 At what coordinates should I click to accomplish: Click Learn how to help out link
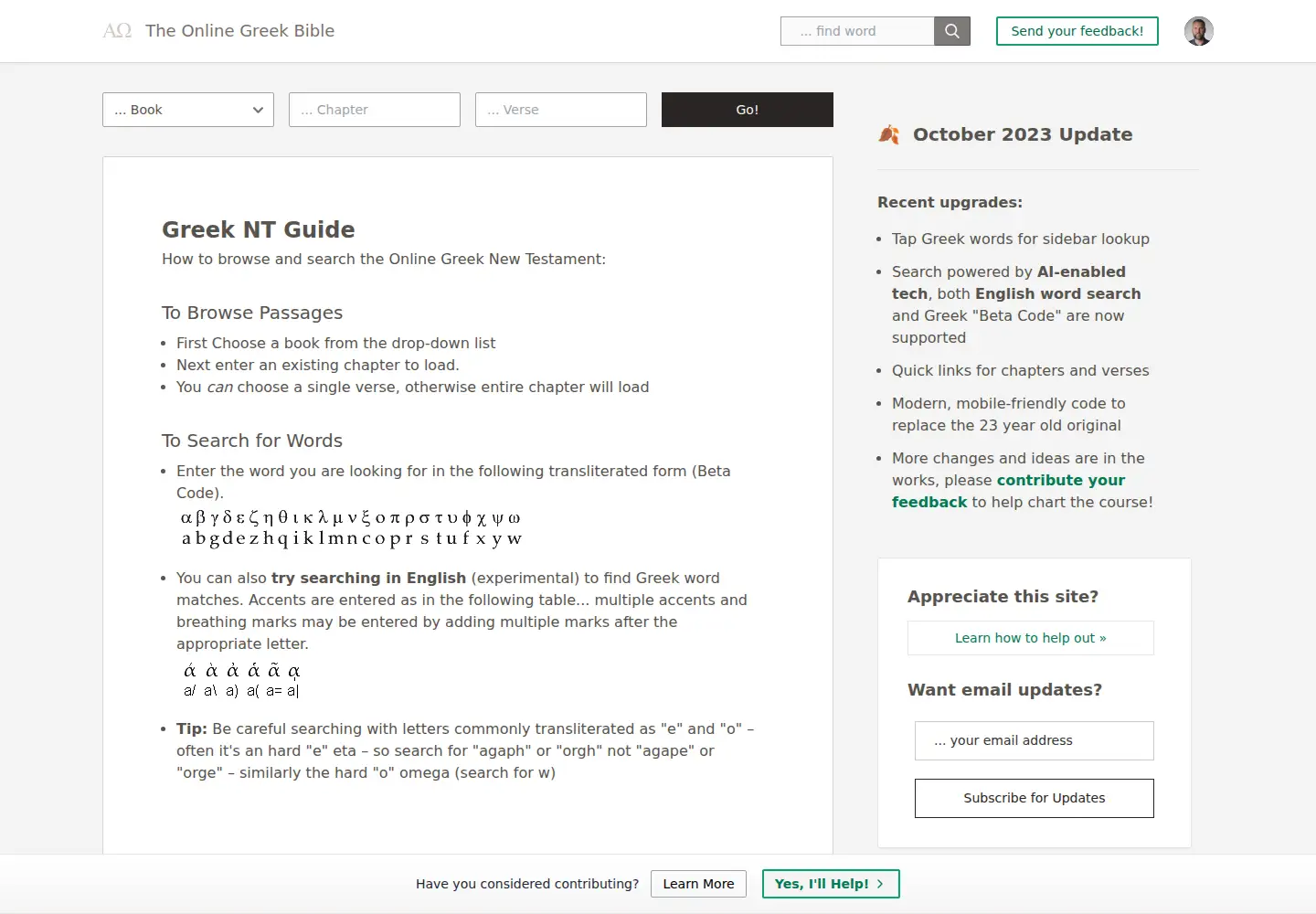click(x=1031, y=638)
